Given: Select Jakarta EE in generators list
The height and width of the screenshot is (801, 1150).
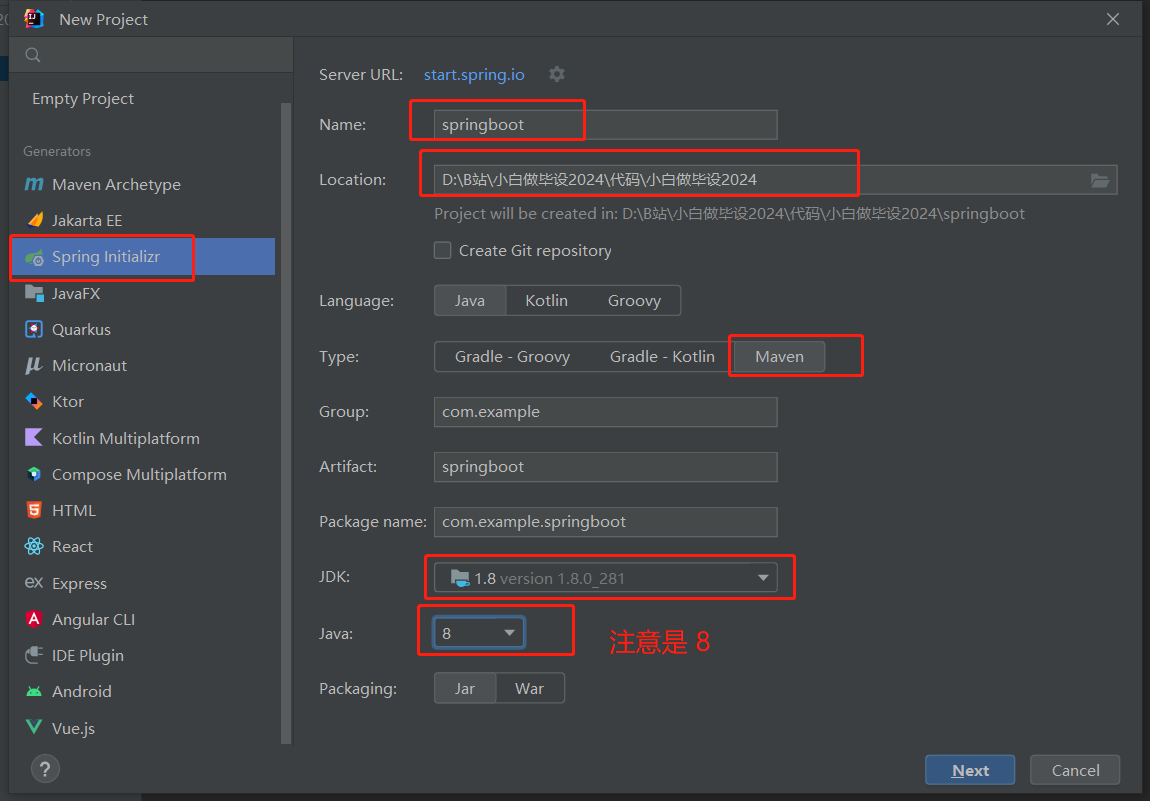Looking at the screenshot, I should pyautogui.click(x=87, y=220).
